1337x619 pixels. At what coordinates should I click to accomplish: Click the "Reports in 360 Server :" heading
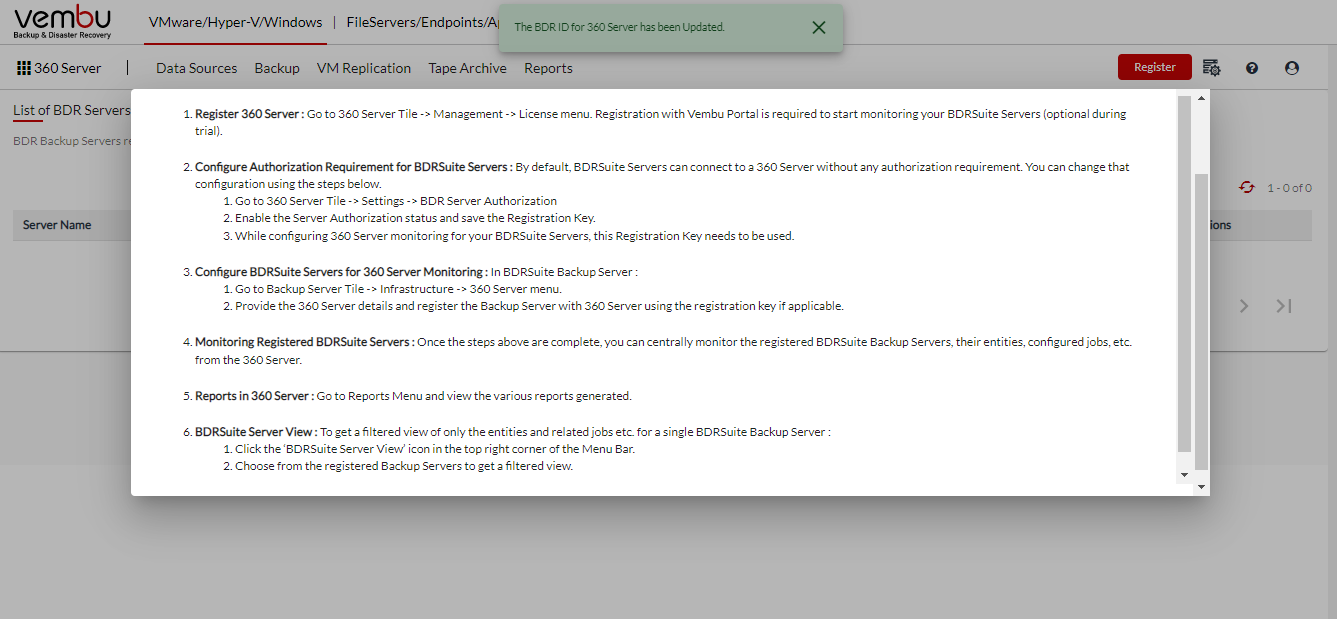coord(254,396)
